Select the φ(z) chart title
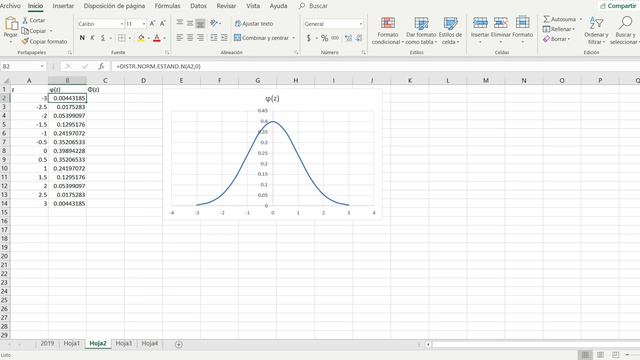Viewport: 640px width, 360px height. pos(272,98)
